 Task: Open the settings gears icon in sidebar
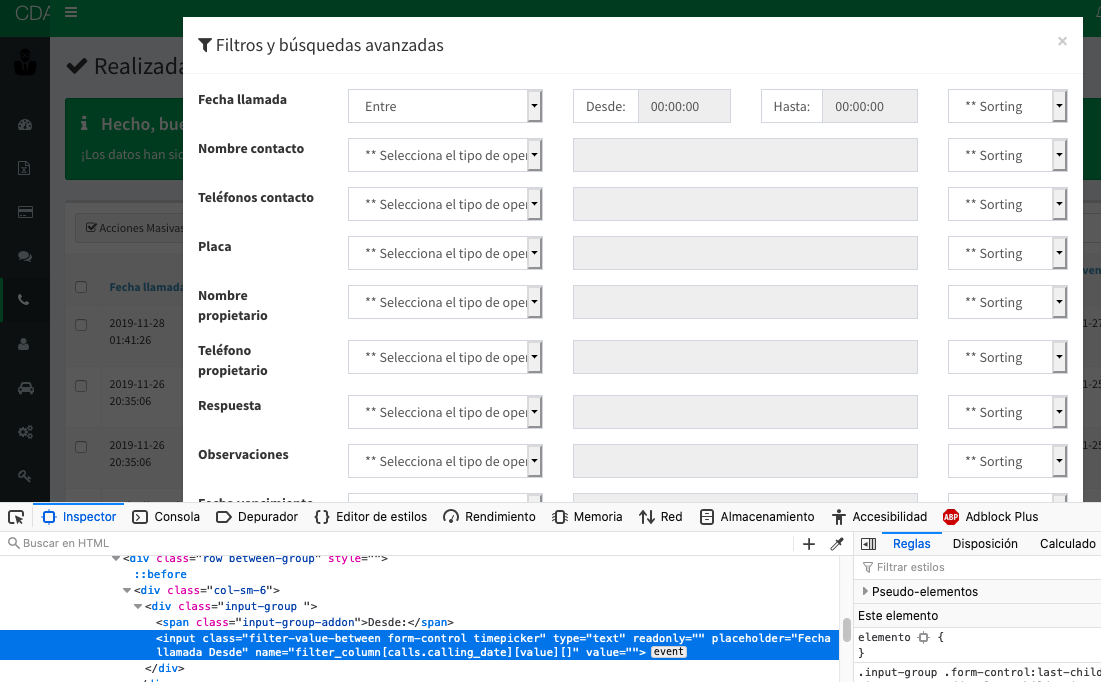pyautogui.click(x=25, y=432)
